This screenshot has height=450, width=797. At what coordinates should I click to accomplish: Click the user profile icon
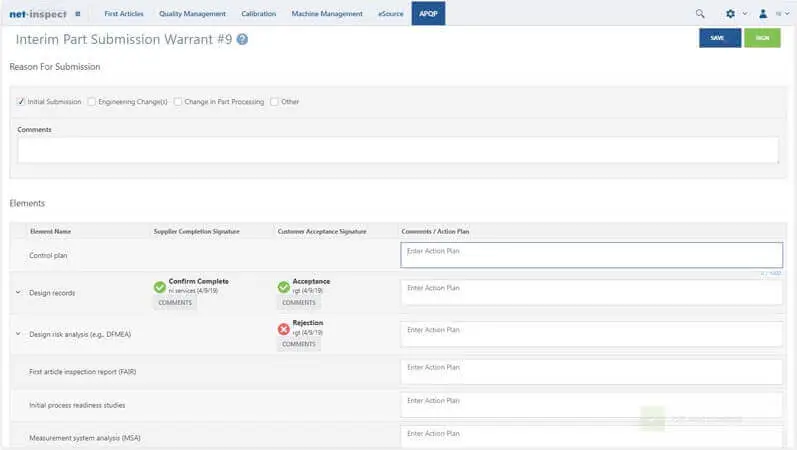[x=763, y=14]
